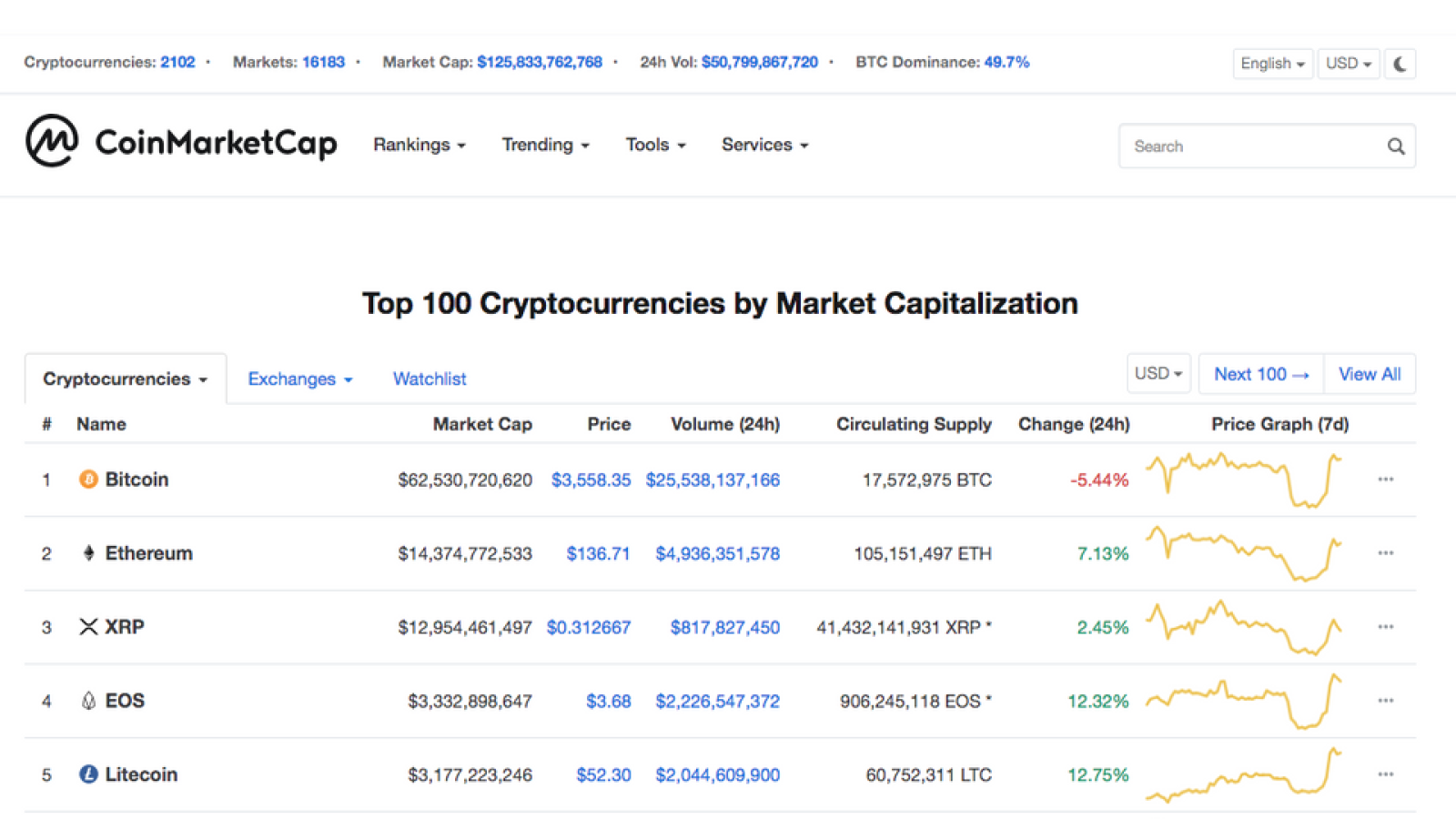Screen dimensions: 1456x819
Task: Open Bitcoin 7d price graph
Action: click(x=1244, y=480)
